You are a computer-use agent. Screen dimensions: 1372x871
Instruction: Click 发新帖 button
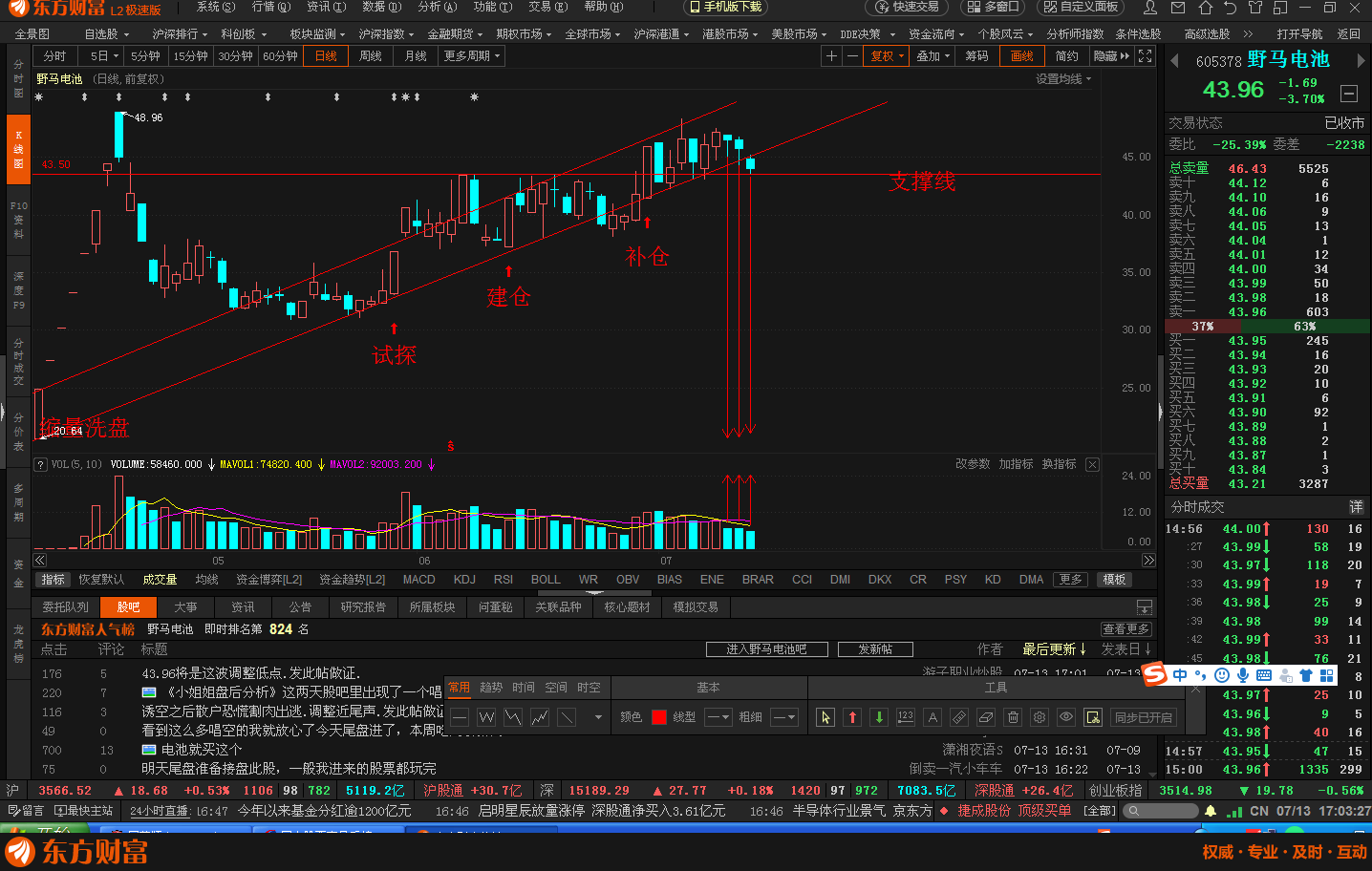pos(875,649)
